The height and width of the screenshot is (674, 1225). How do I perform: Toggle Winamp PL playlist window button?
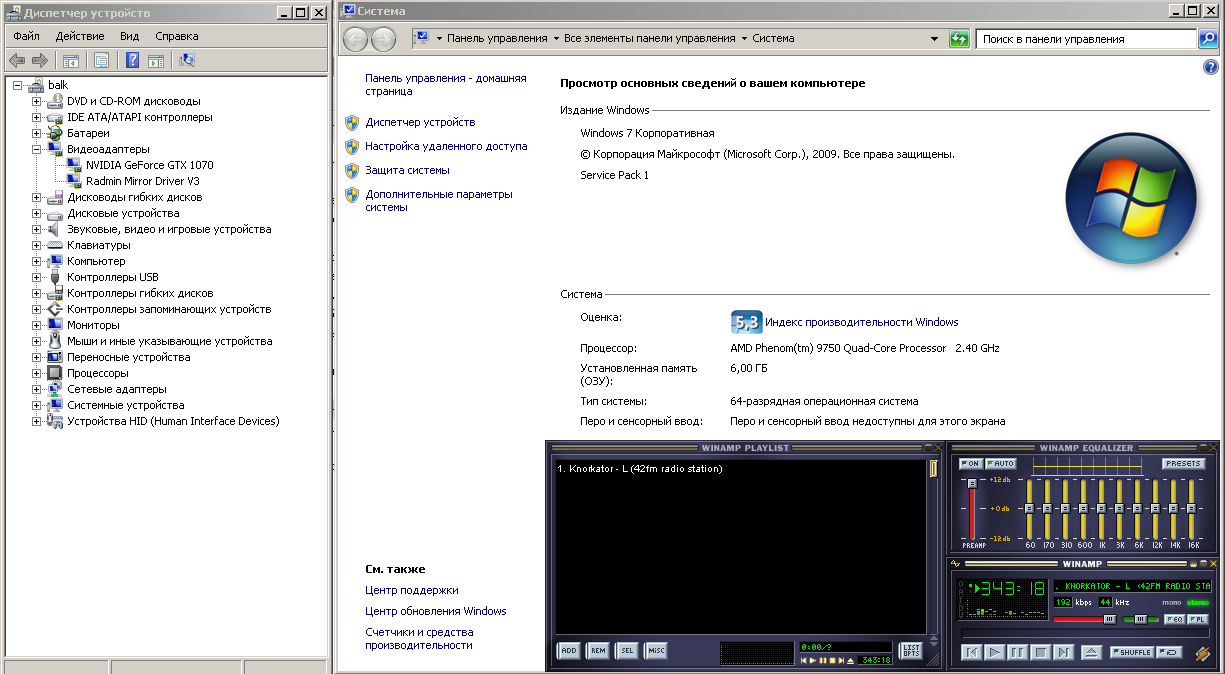[x=1198, y=619]
